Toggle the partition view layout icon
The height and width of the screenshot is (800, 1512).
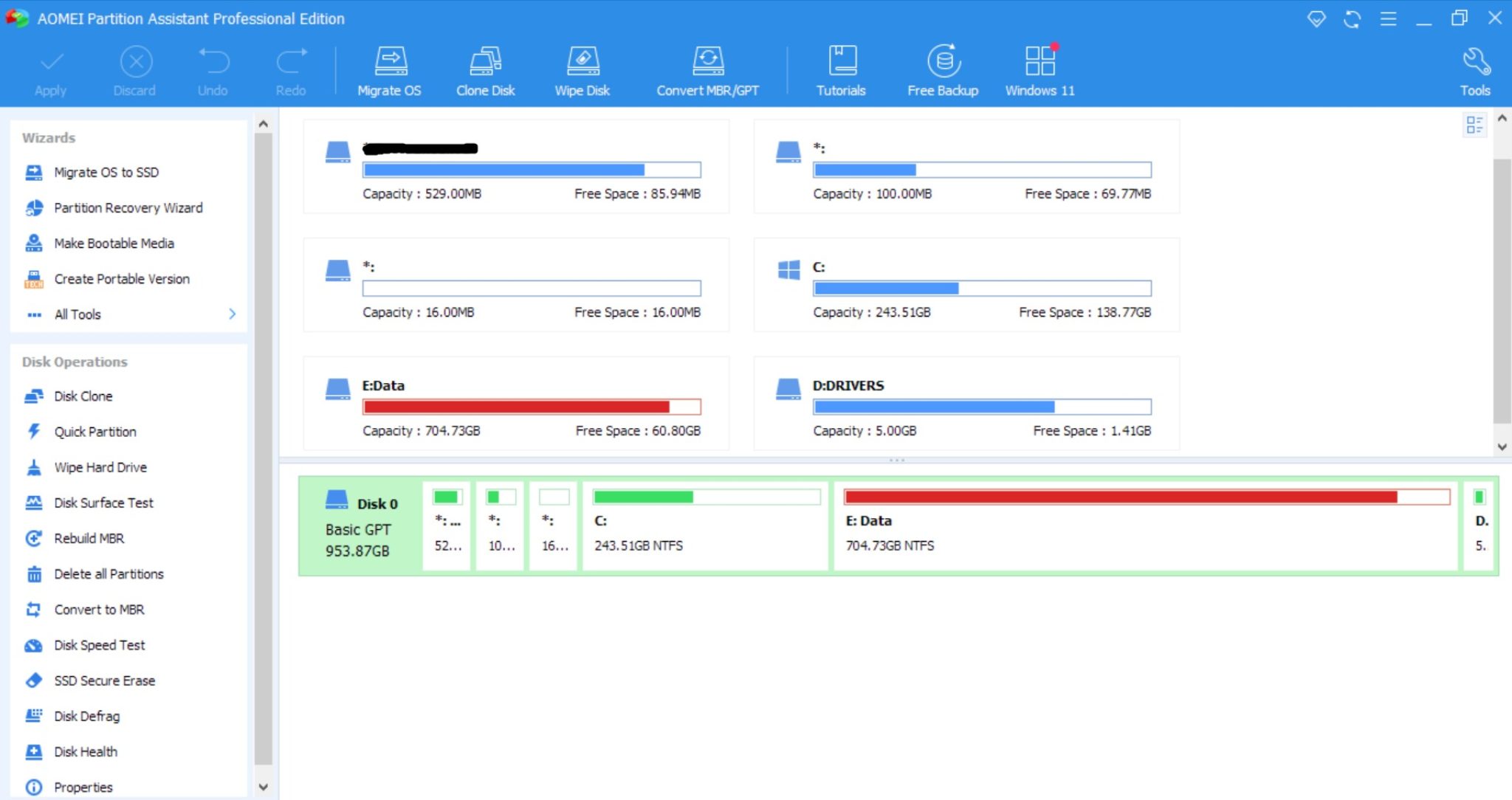tap(1475, 125)
